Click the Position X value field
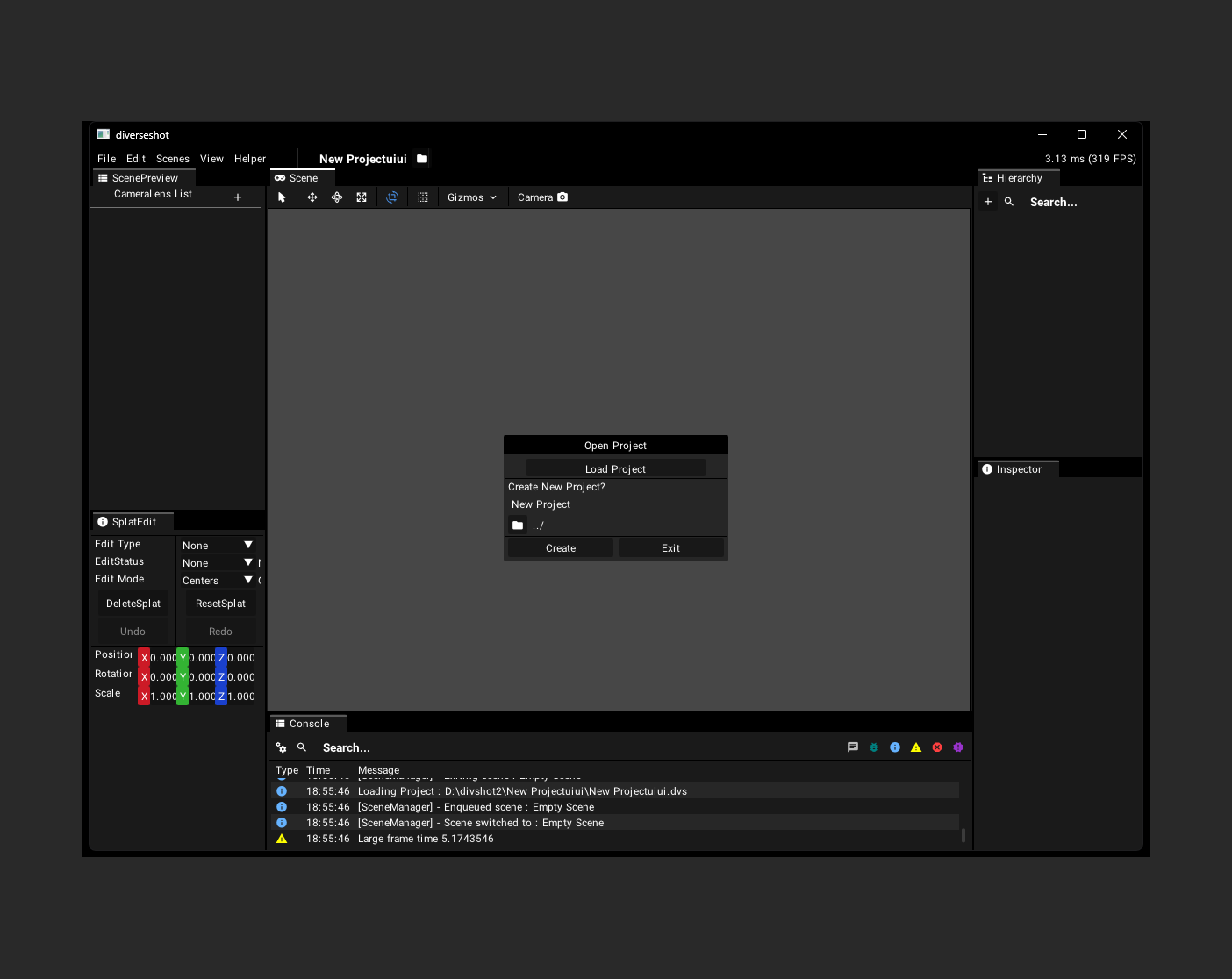Image resolution: width=1232 pixels, height=979 pixels. pyautogui.click(x=163, y=657)
